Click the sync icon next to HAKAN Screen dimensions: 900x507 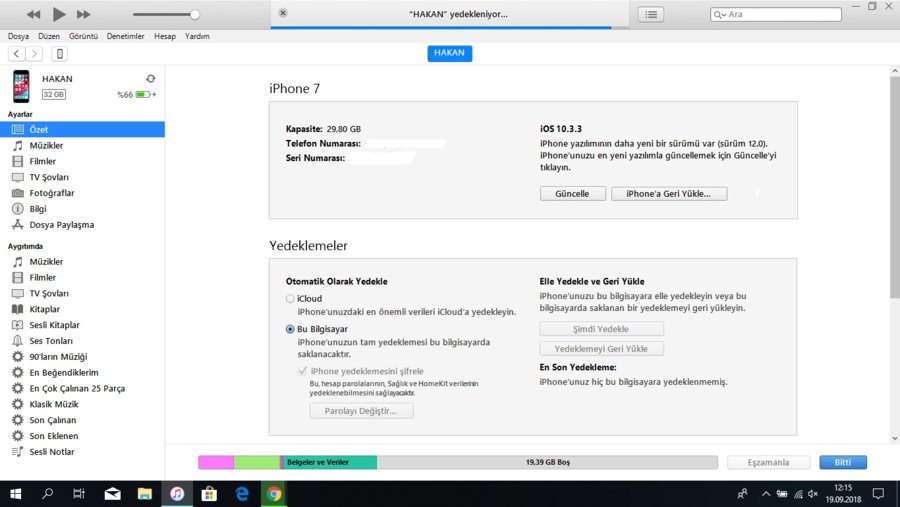(150, 79)
